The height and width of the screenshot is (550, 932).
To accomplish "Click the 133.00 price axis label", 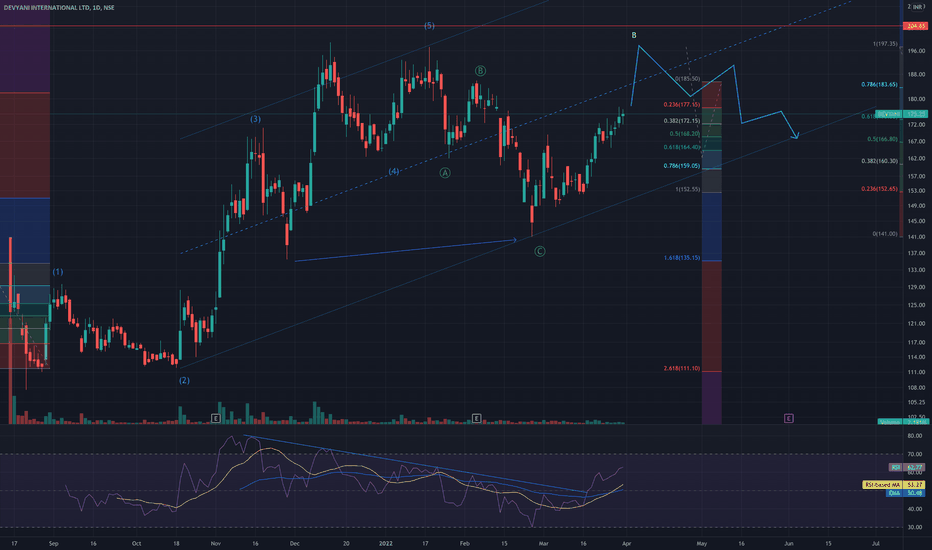I will click(917, 270).
